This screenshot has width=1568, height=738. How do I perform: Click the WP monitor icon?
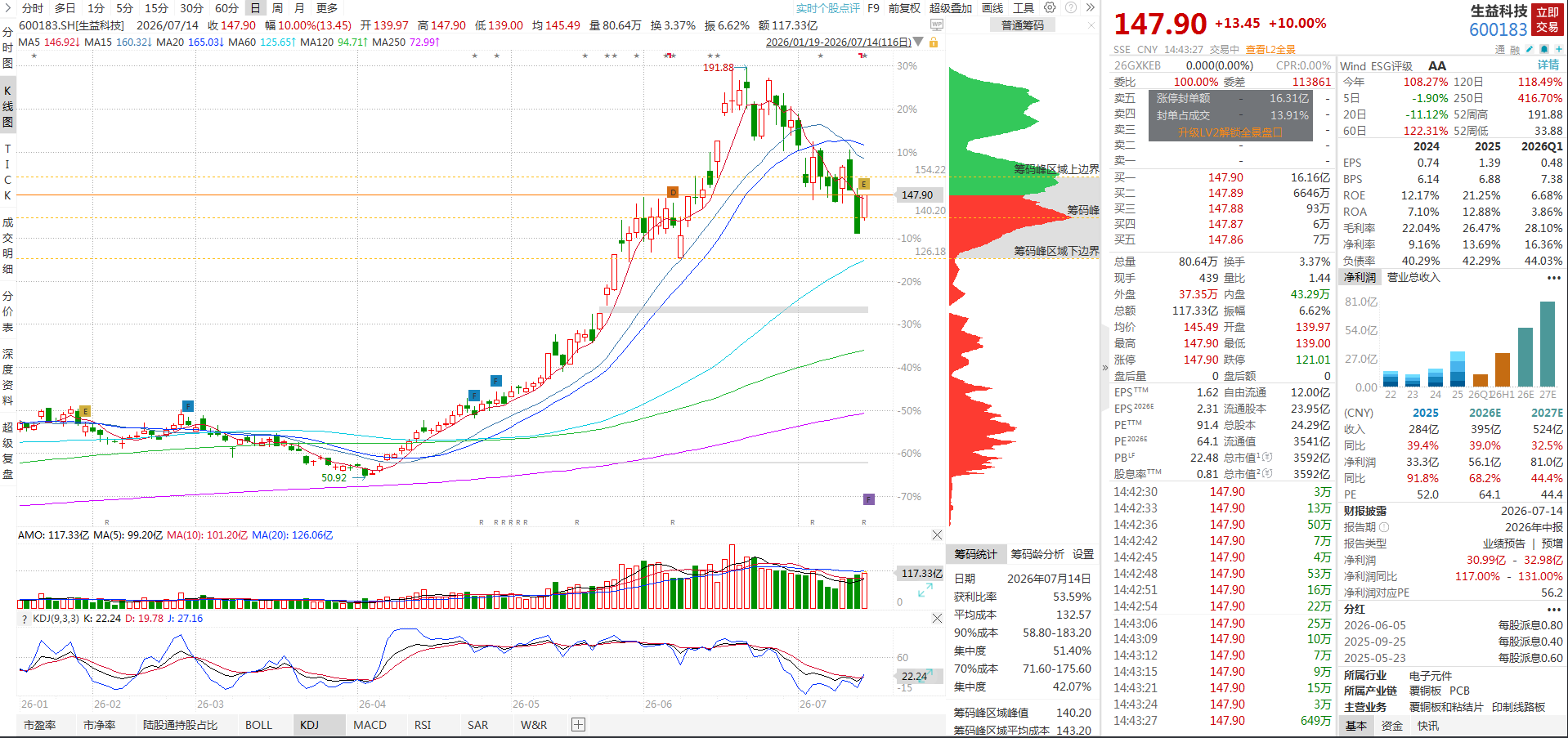pyautogui.click(x=937, y=25)
